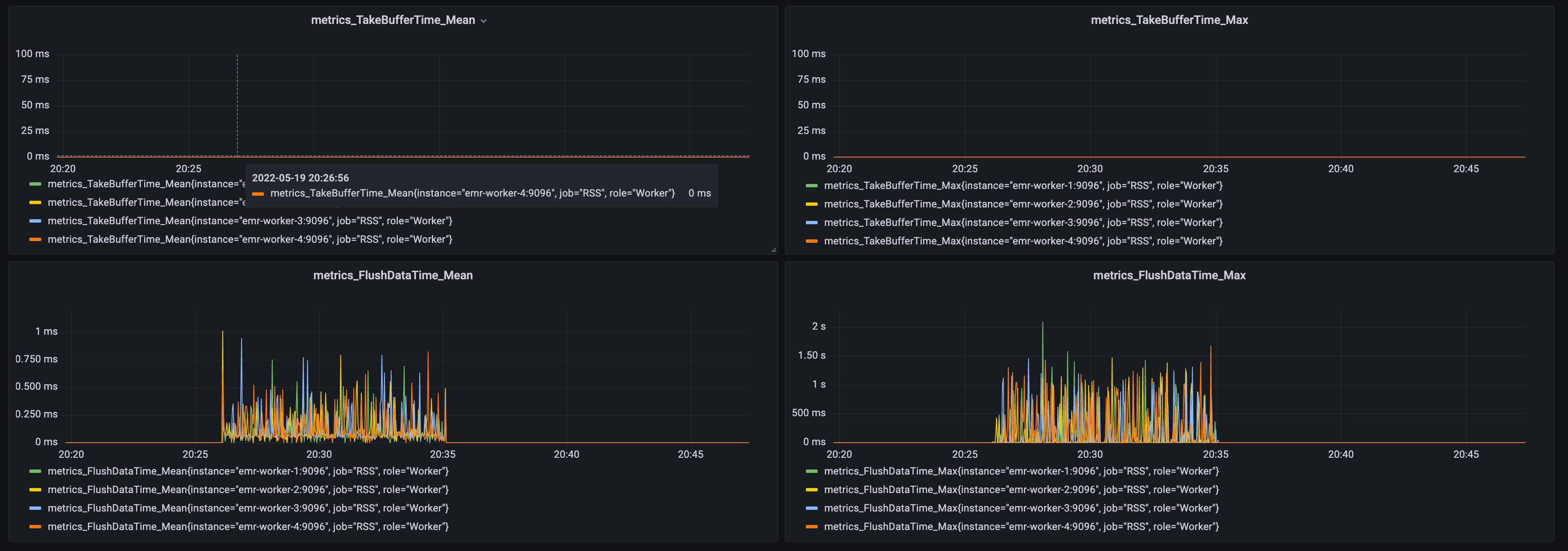Click the '0 ms' value in the tooltip

coord(700,194)
